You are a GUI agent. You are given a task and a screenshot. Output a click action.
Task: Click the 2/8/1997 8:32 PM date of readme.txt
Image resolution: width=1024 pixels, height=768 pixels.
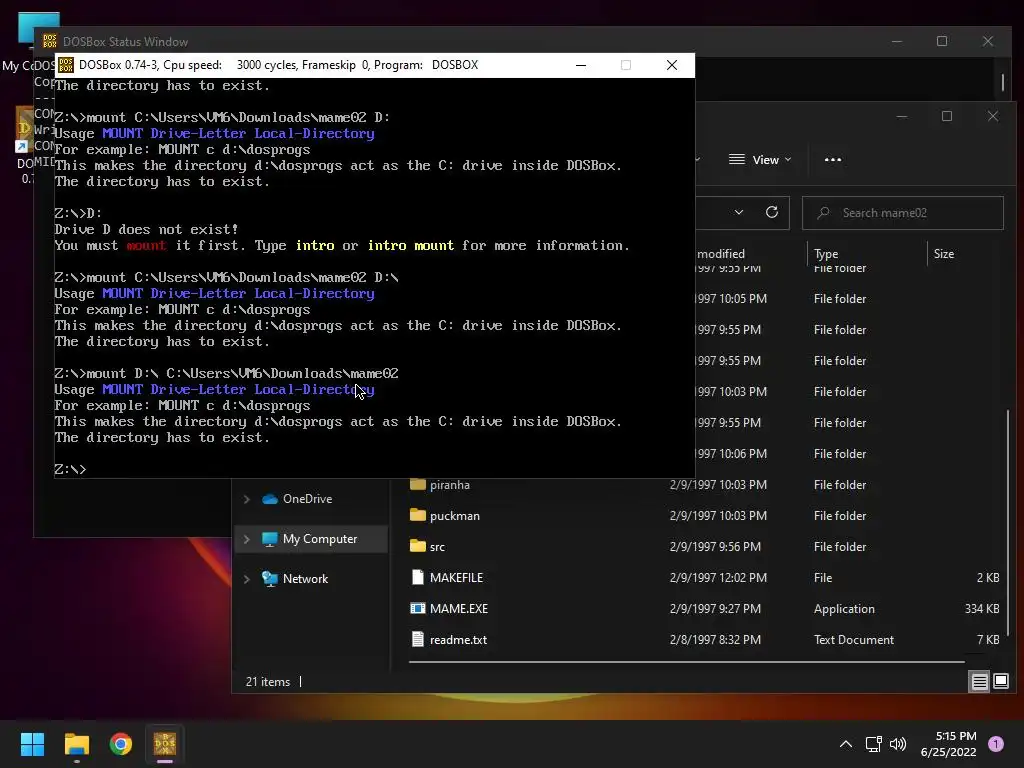coord(715,639)
